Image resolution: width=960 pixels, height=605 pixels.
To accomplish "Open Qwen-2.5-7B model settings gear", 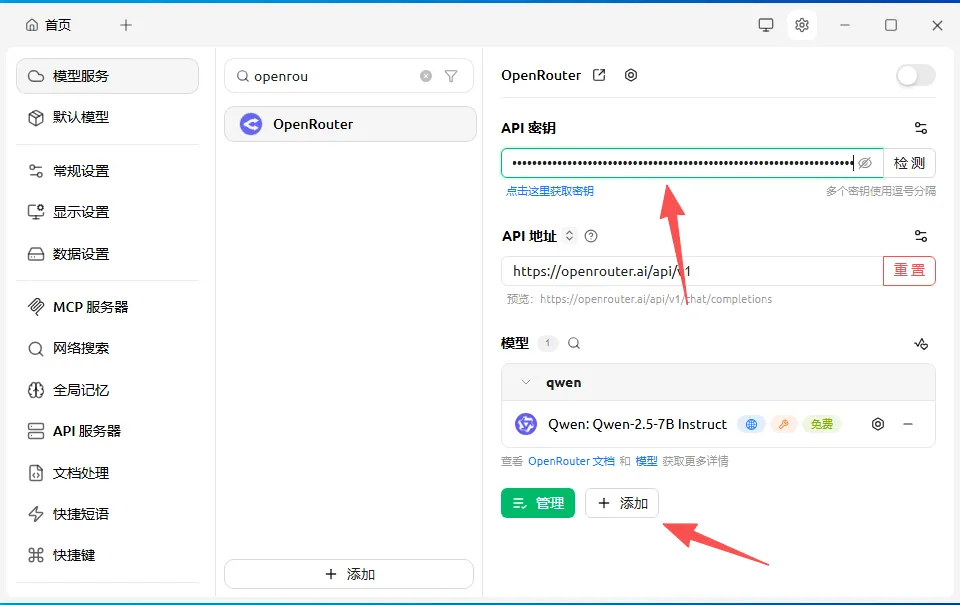I will click(x=878, y=424).
